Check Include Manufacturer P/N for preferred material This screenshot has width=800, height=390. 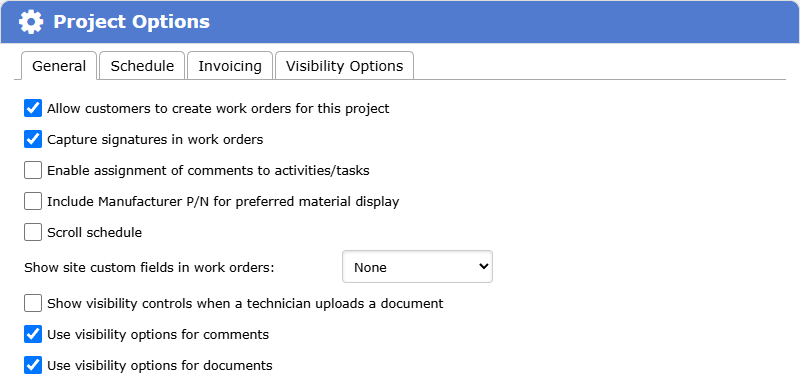(x=33, y=202)
